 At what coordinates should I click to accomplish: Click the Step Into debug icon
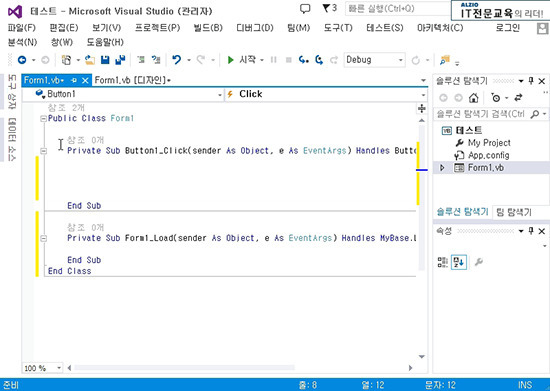(x=303, y=60)
